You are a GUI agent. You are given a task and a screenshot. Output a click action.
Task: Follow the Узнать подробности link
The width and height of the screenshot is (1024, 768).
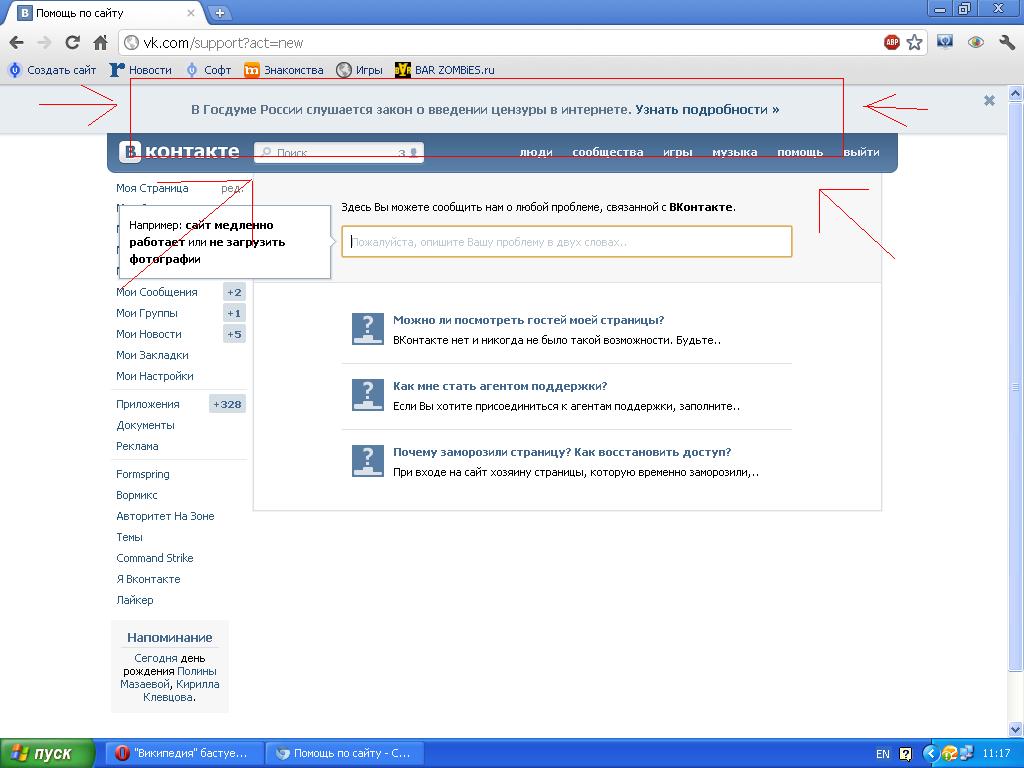707,110
